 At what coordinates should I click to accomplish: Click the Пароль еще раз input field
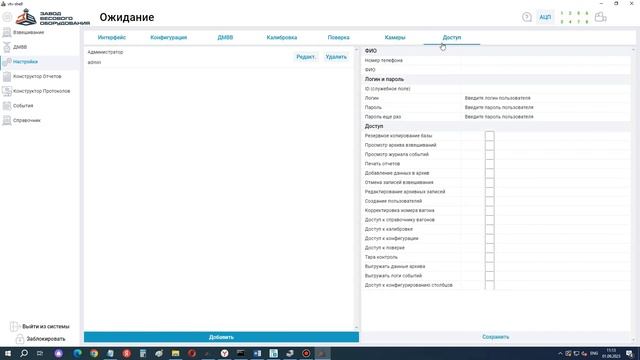[546, 117]
